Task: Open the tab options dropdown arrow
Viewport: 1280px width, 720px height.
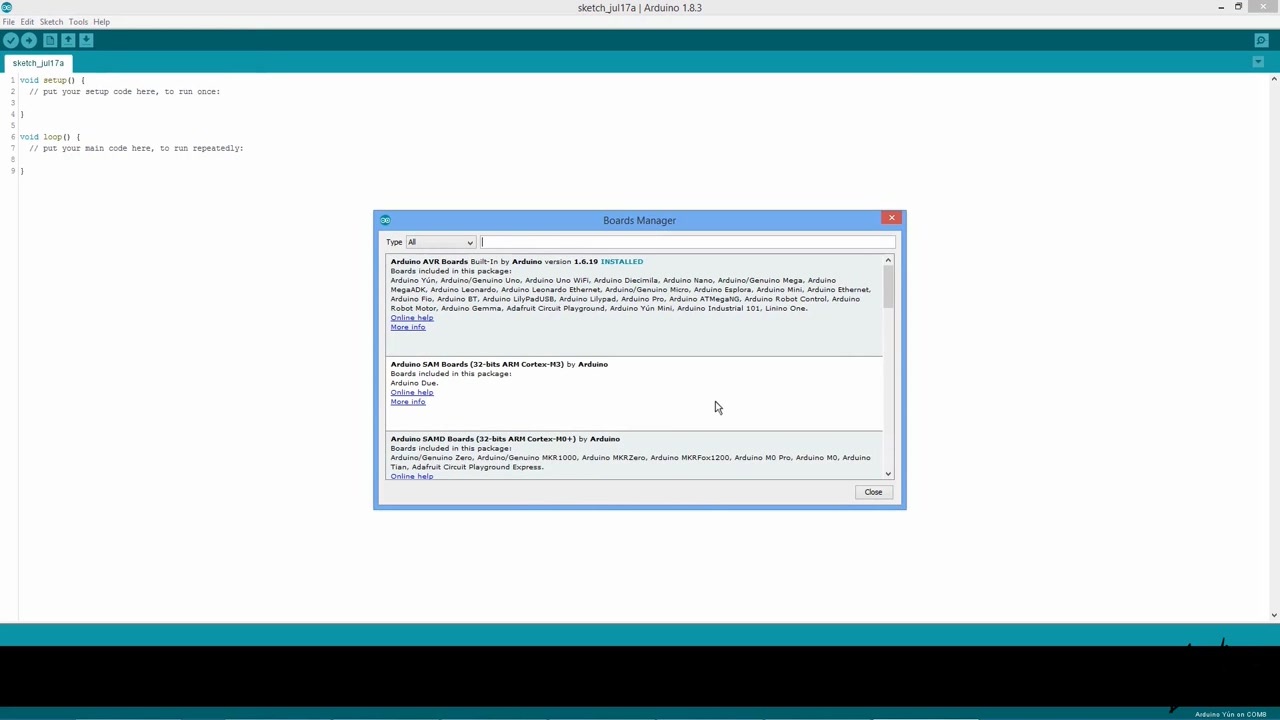Action: point(1258,62)
